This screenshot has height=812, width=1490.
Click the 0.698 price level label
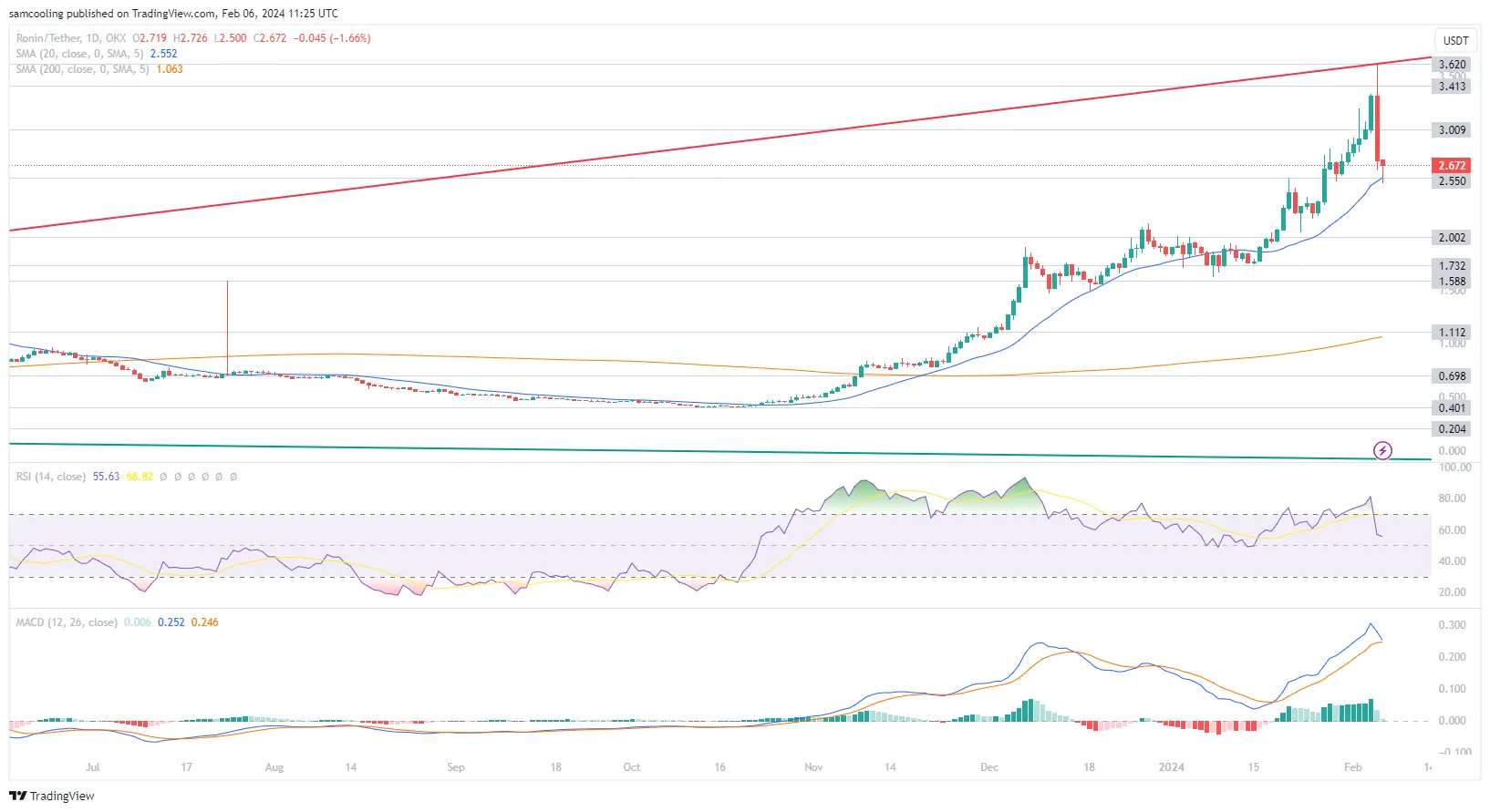pos(1452,376)
